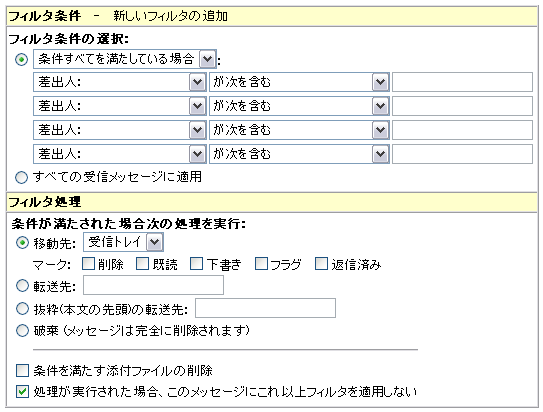Select the 移動先 radio button
The width and height of the screenshot is (543, 412).
22,243
